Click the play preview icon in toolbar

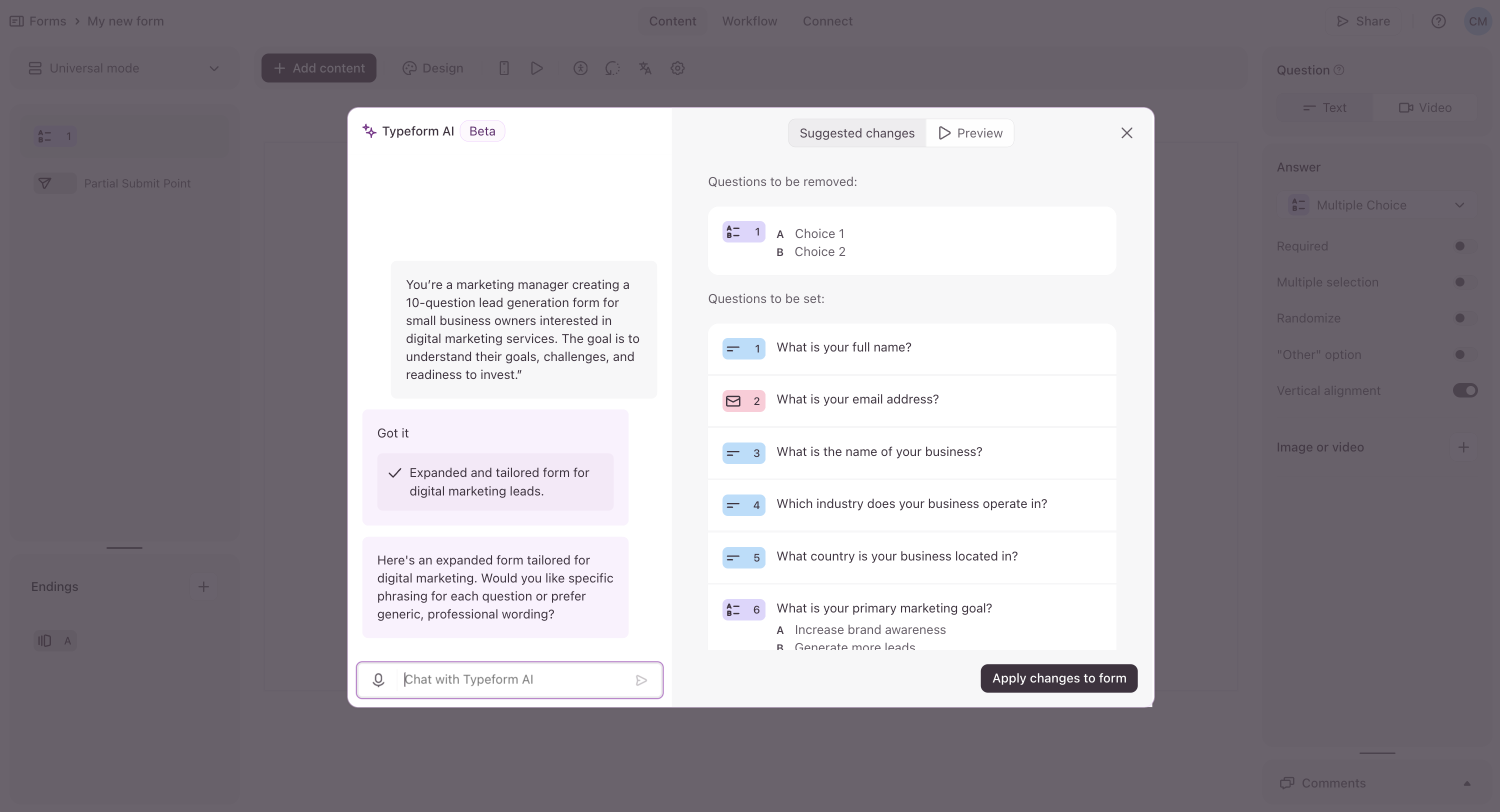(x=537, y=68)
